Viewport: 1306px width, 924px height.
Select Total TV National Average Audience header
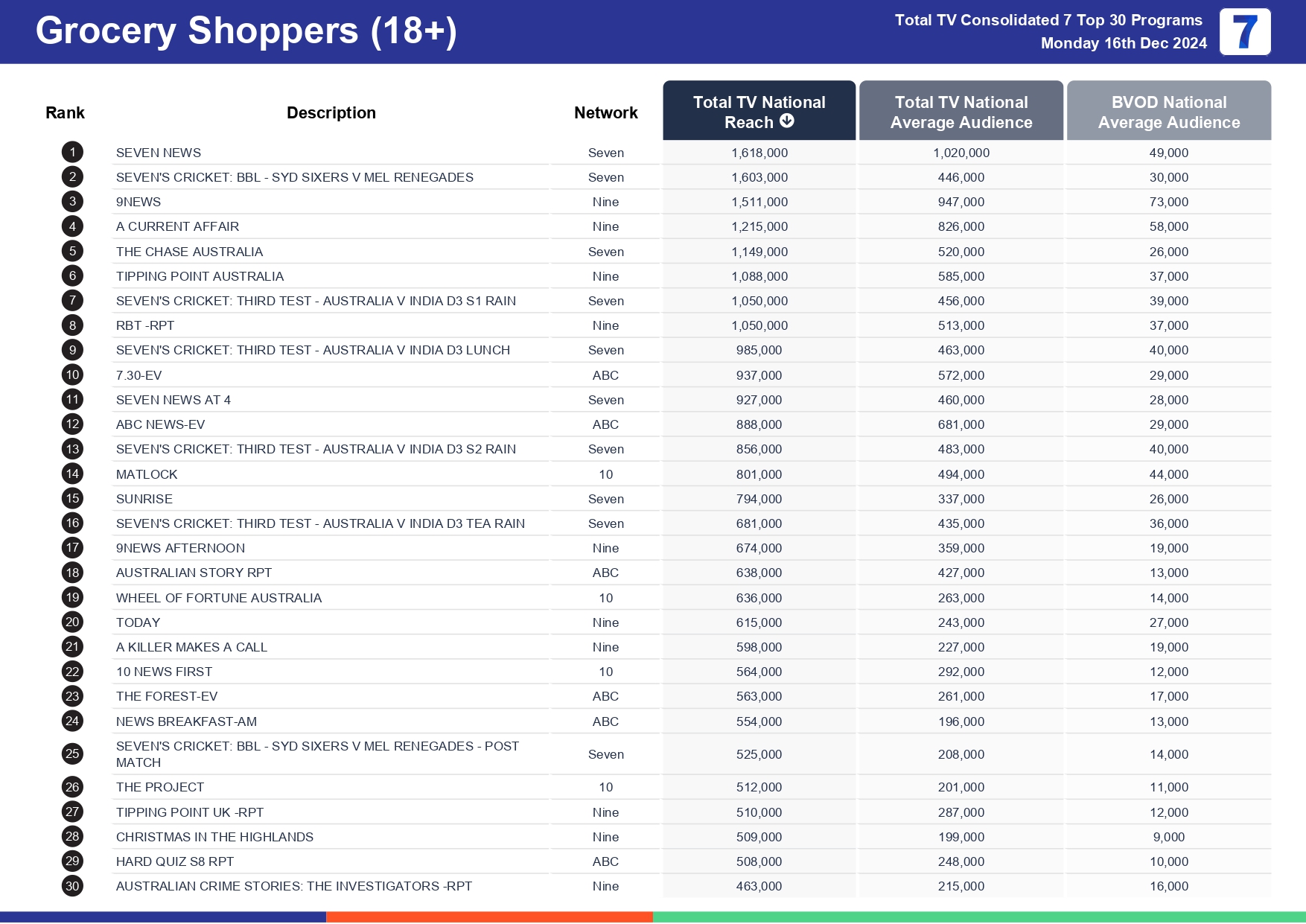[961, 112]
